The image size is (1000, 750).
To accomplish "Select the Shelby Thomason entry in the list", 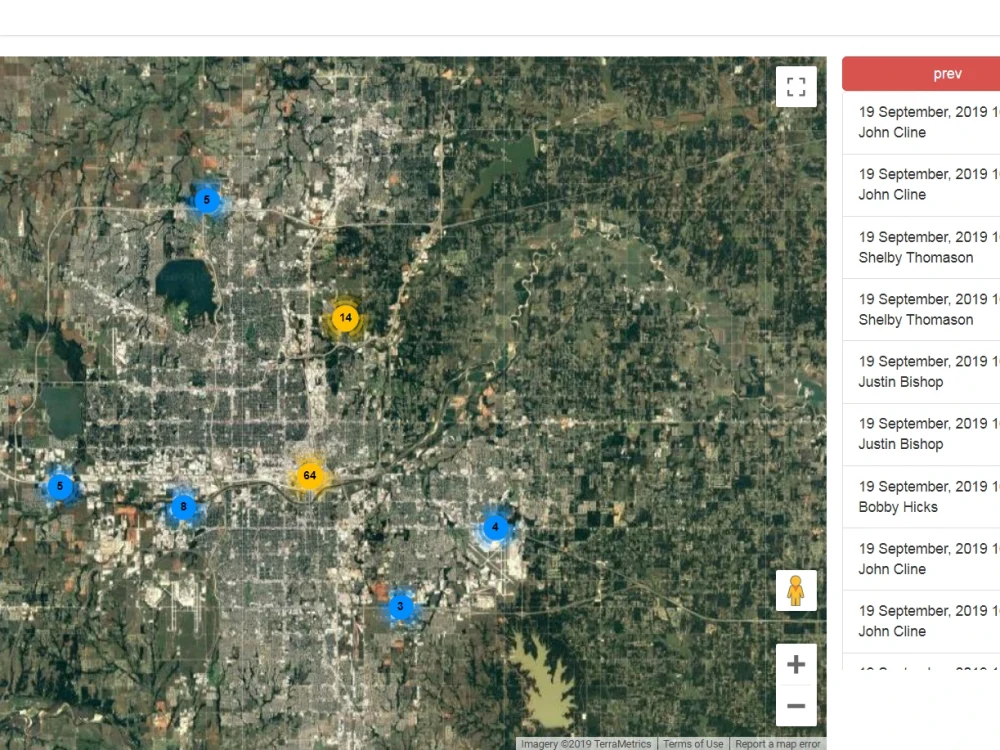I will [920, 247].
